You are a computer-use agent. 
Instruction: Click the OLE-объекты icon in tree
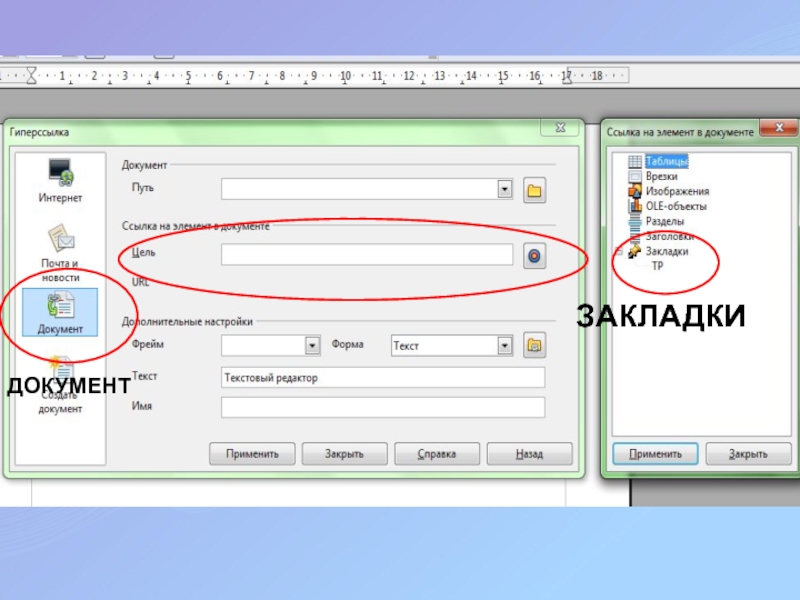point(635,206)
